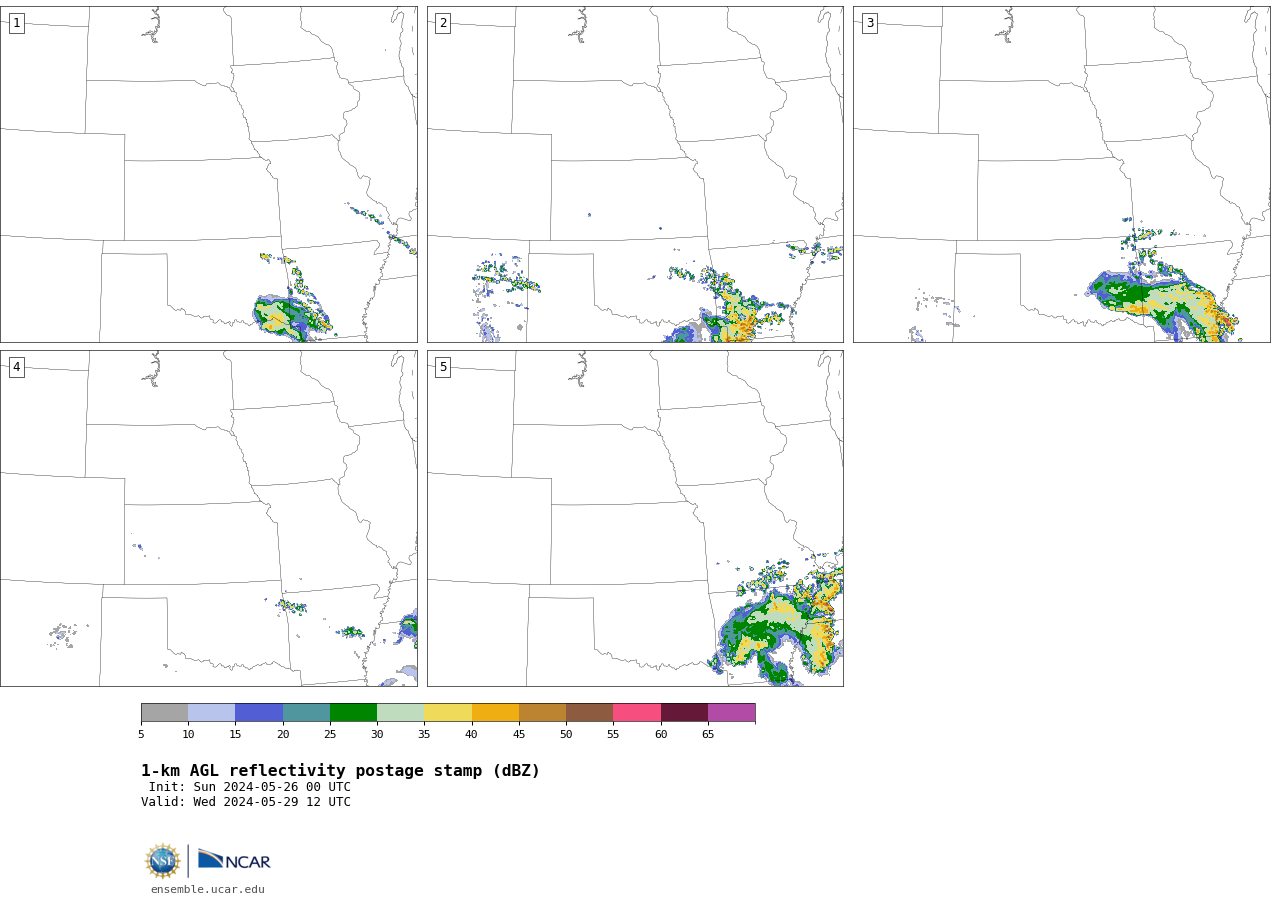Click the number label of panel 4

point(17,367)
